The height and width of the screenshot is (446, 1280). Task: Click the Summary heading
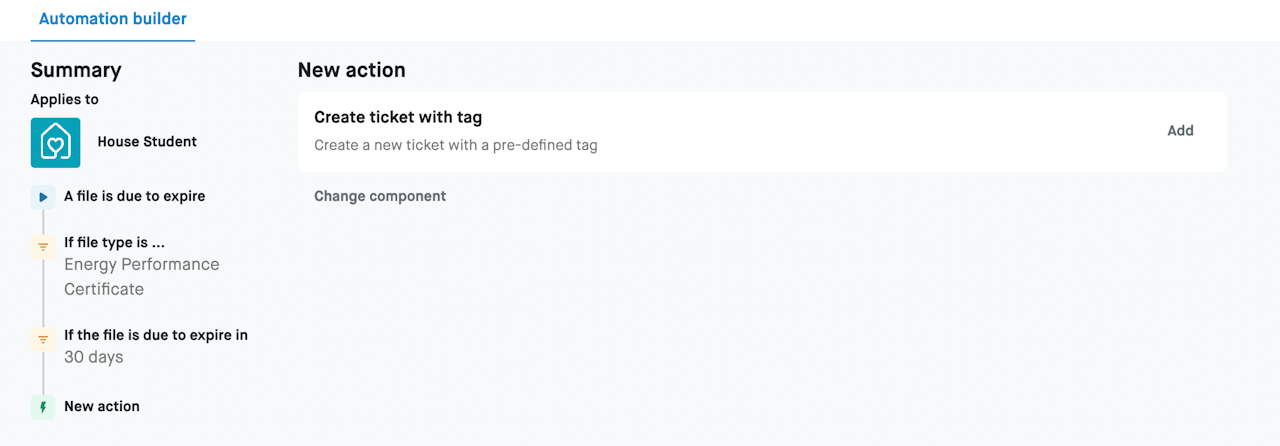pos(76,70)
